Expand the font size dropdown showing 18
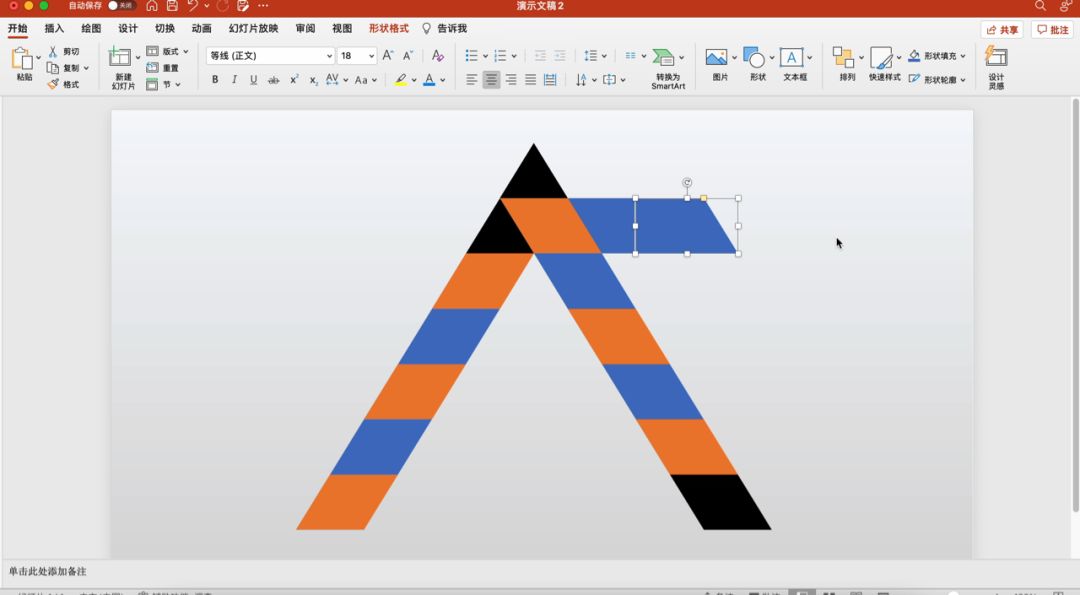This screenshot has width=1080, height=595. pyautogui.click(x=372, y=56)
